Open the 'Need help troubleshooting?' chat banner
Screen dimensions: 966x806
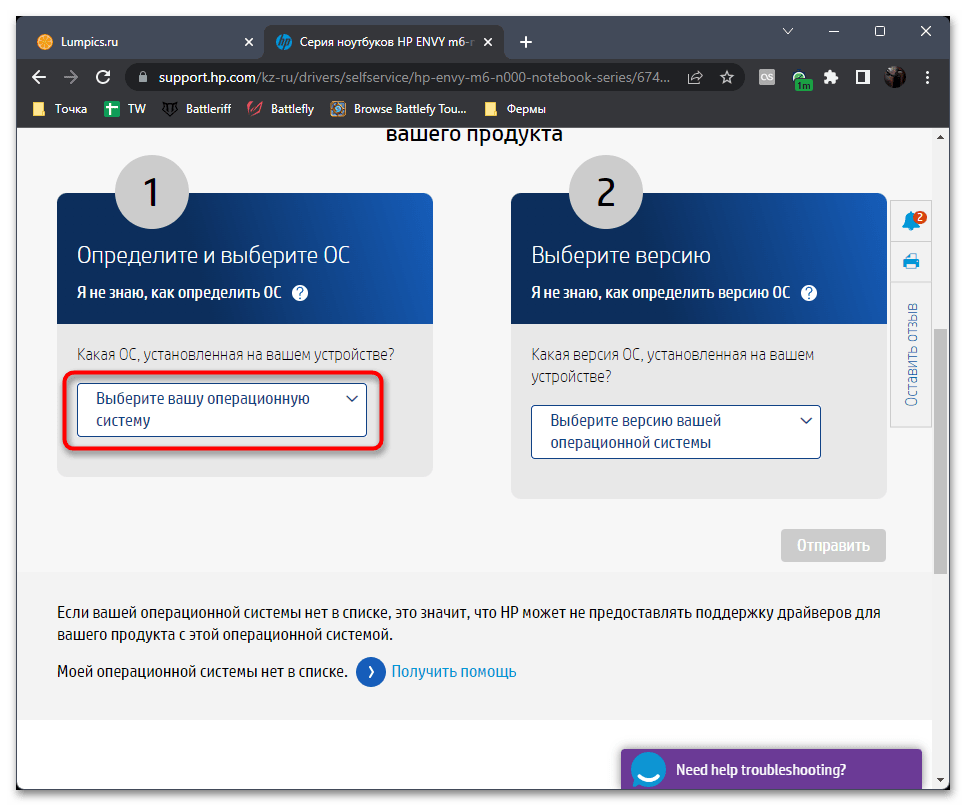[x=771, y=770]
